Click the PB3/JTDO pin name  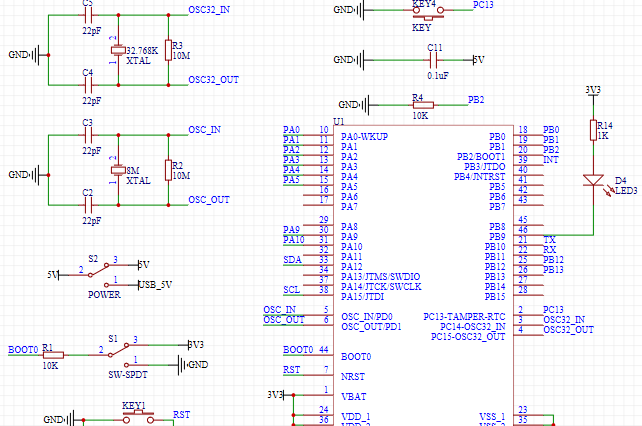click(485, 167)
